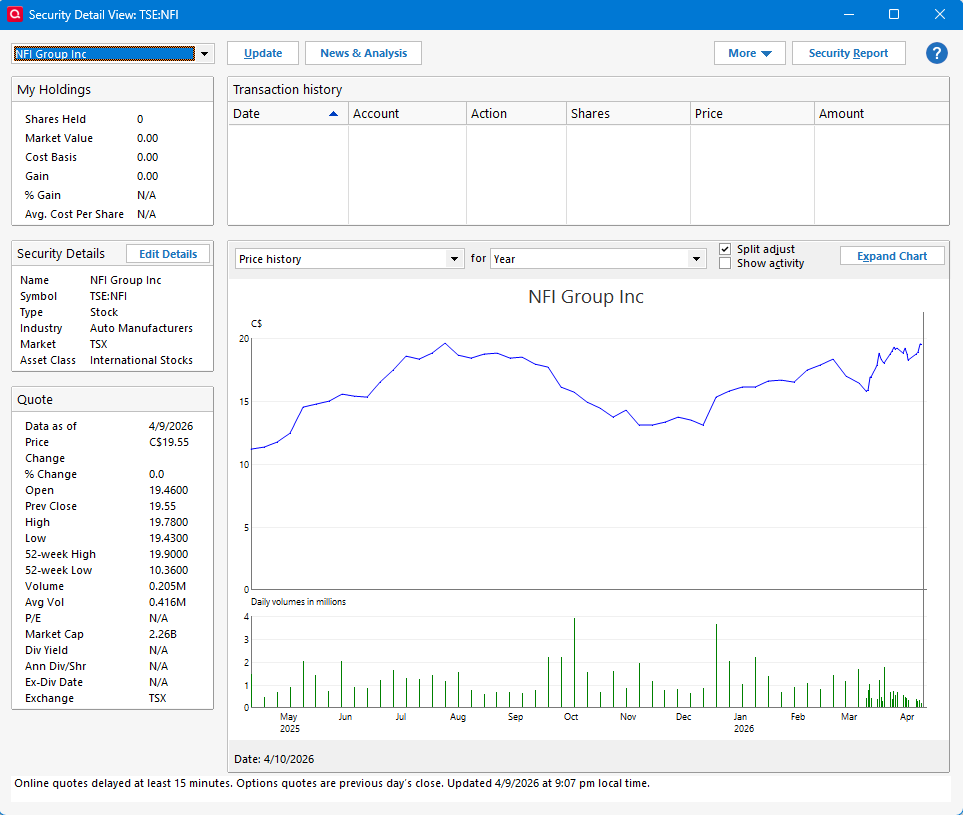Click the Date column sort arrow
This screenshot has height=815, width=963.
[333, 114]
